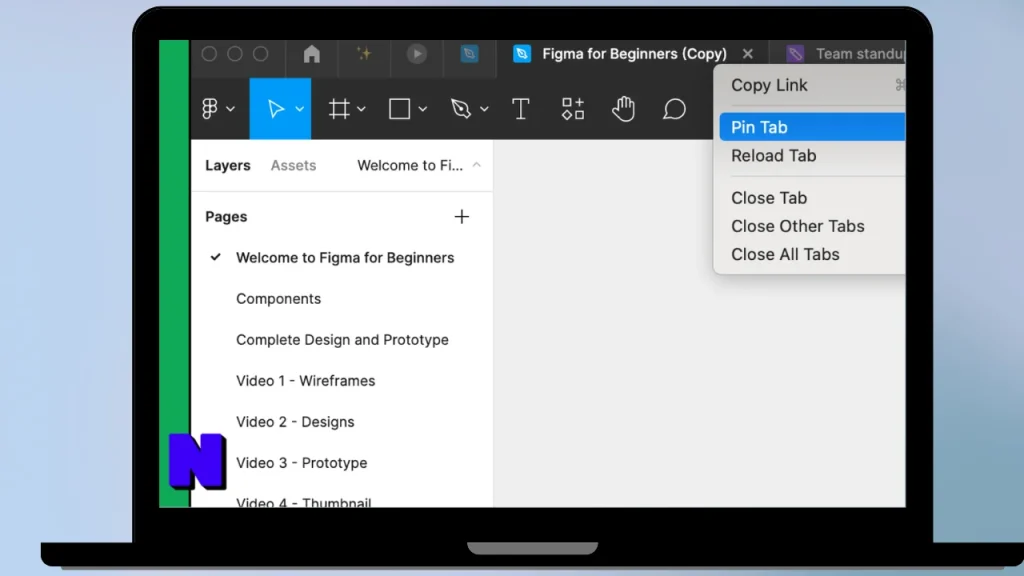Switch to the Assets tab

[293, 165]
